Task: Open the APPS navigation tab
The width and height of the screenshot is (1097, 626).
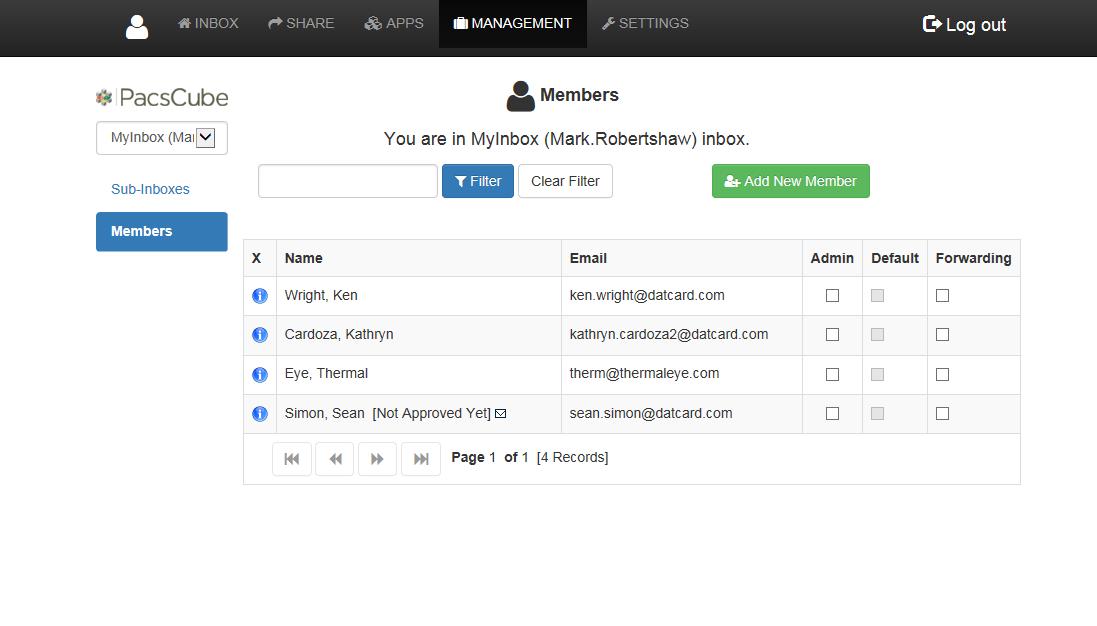Action: (x=394, y=24)
